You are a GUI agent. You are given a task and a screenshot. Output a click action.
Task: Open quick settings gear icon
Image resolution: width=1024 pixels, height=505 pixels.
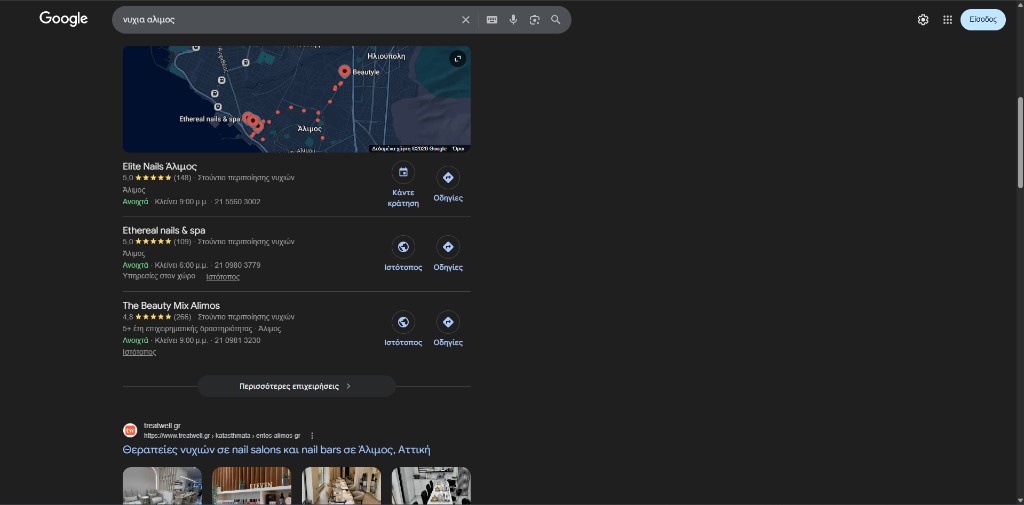tap(923, 20)
